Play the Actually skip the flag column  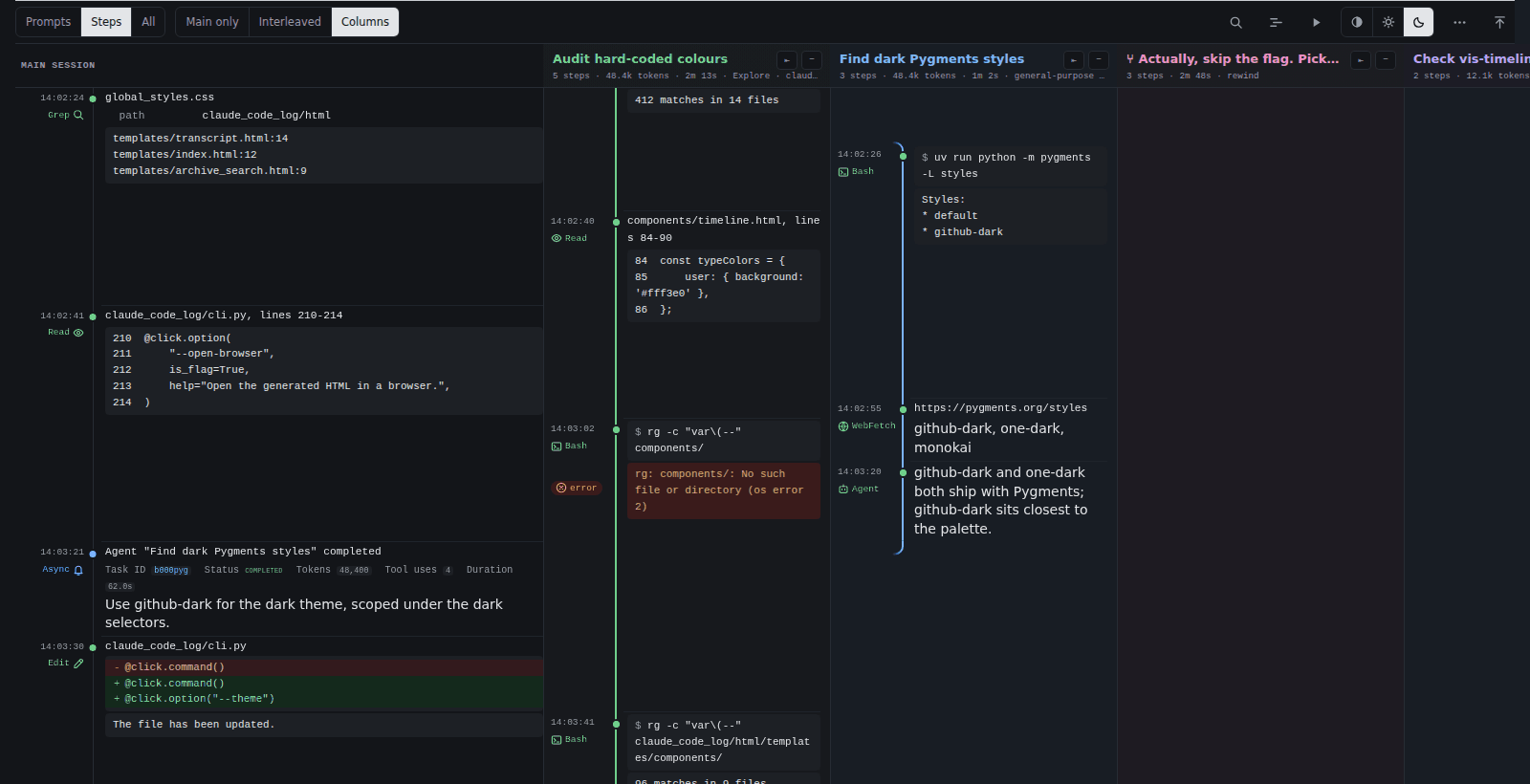tap(1360, 59)
